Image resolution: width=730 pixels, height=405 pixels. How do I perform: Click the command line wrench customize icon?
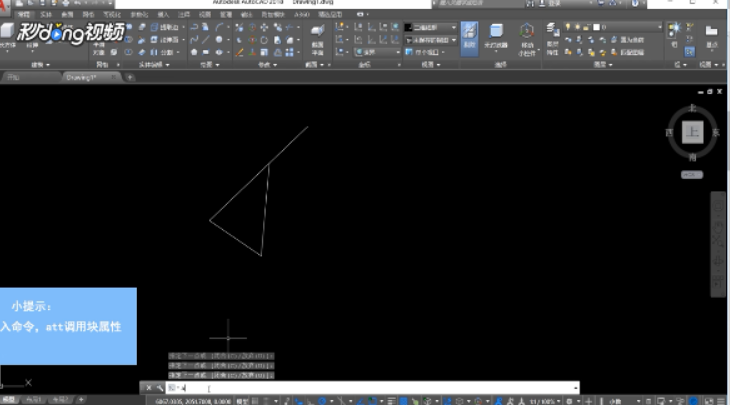tap(160, 387)
